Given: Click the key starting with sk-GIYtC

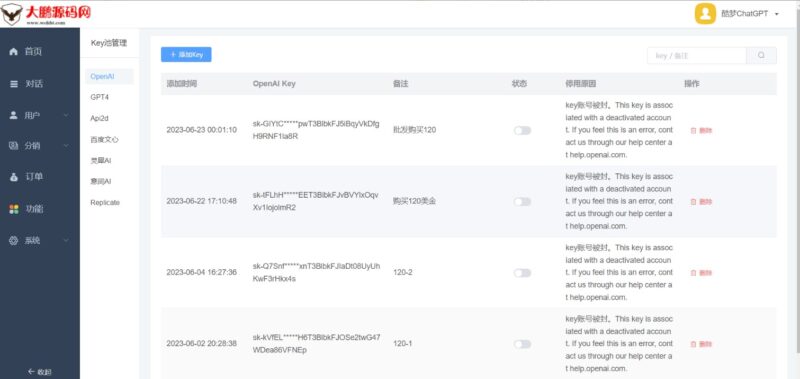Looking at the screenshot, I should (316, 130).
